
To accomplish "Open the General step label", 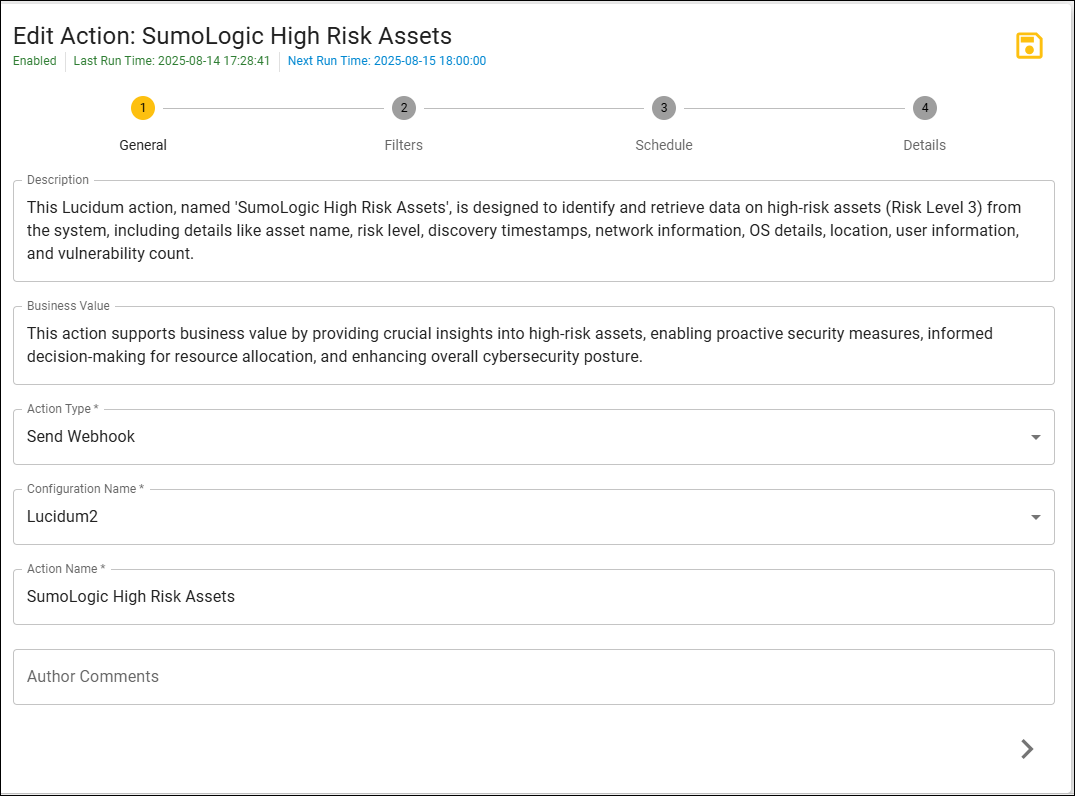I will tap(143, 145).
